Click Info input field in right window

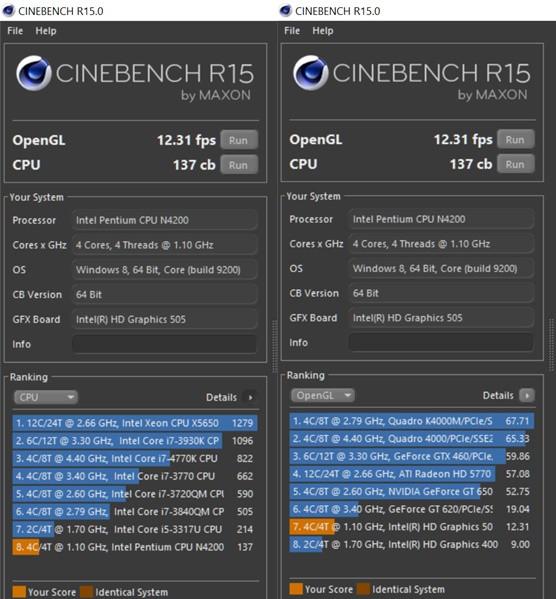[441, 343]
